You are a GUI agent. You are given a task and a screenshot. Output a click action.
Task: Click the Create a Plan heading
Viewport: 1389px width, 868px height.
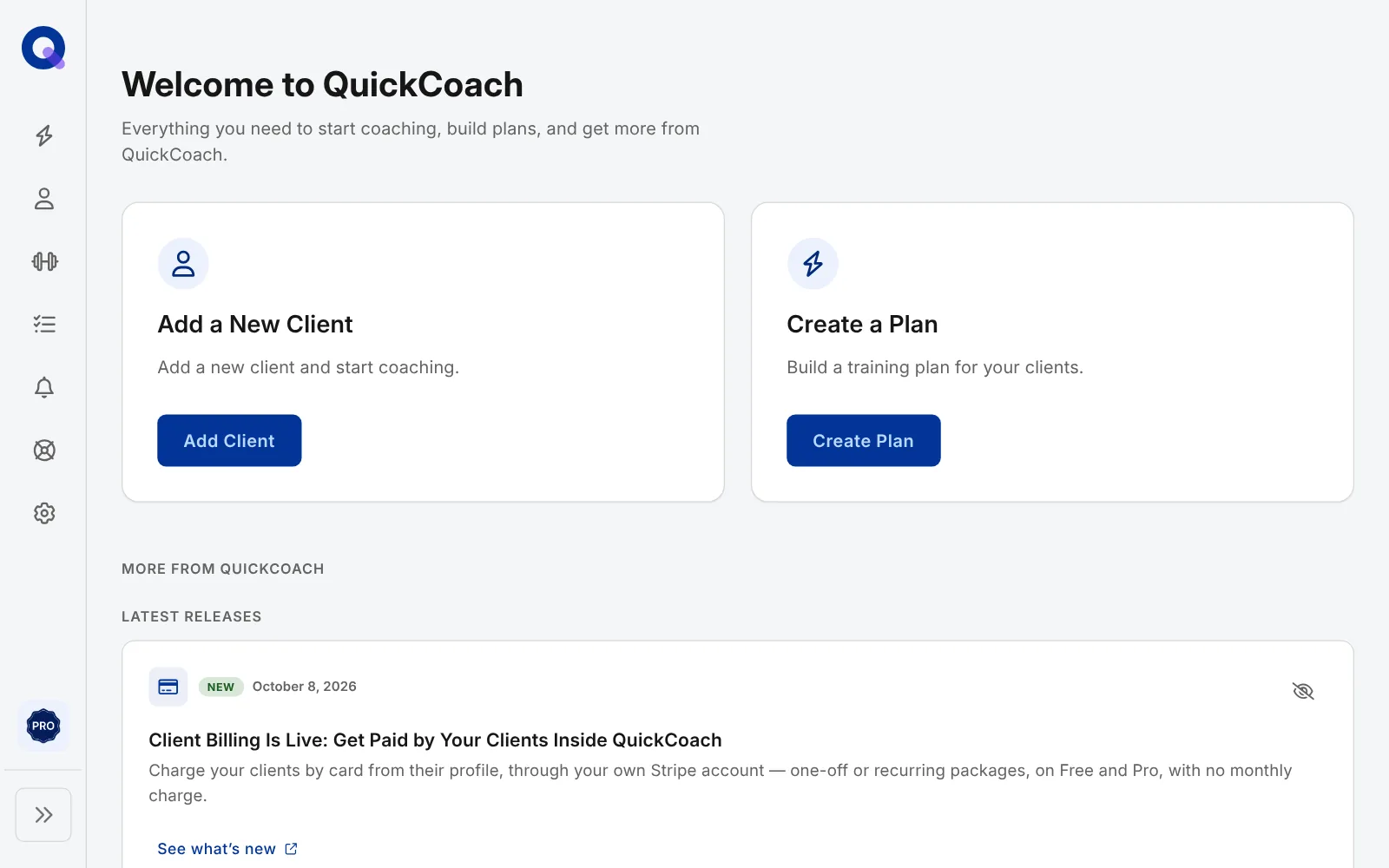(862, 324)
